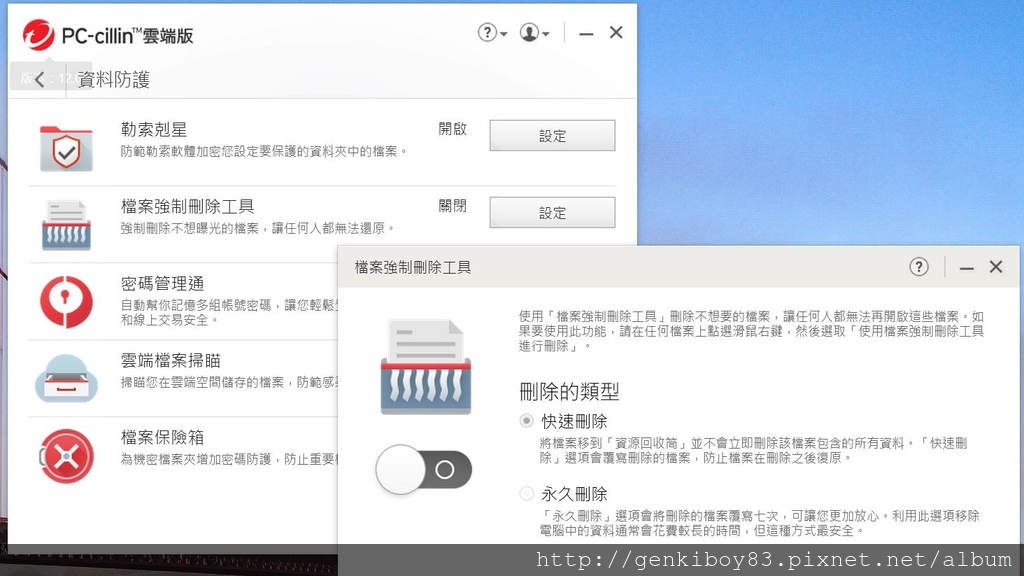
Task: Minimize the 檔案強制刪除工具 dialog
Action: point(967,267)
